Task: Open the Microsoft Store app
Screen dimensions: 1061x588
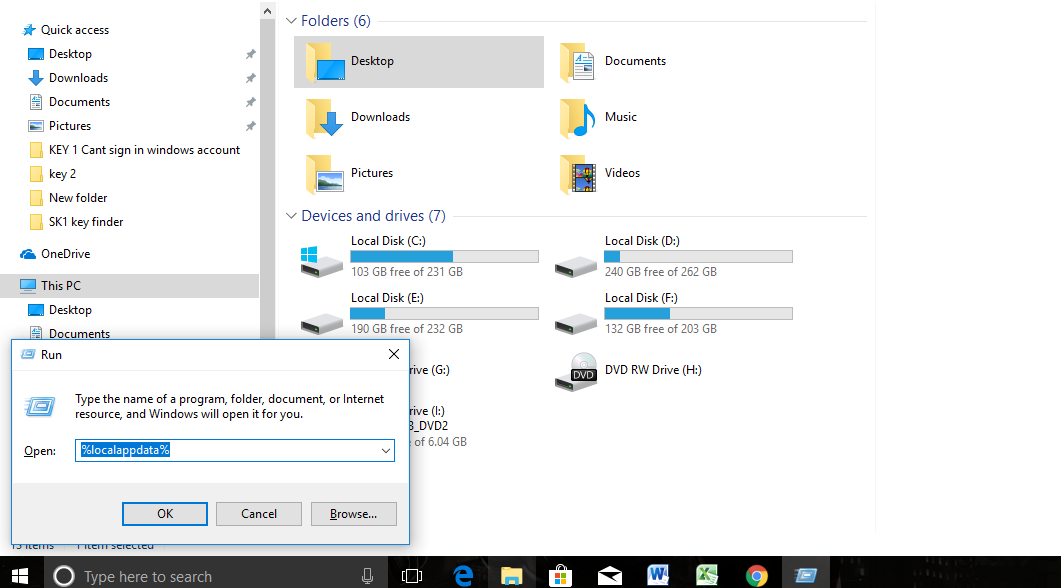Action: pyautogui.click(x=560, y=574)
